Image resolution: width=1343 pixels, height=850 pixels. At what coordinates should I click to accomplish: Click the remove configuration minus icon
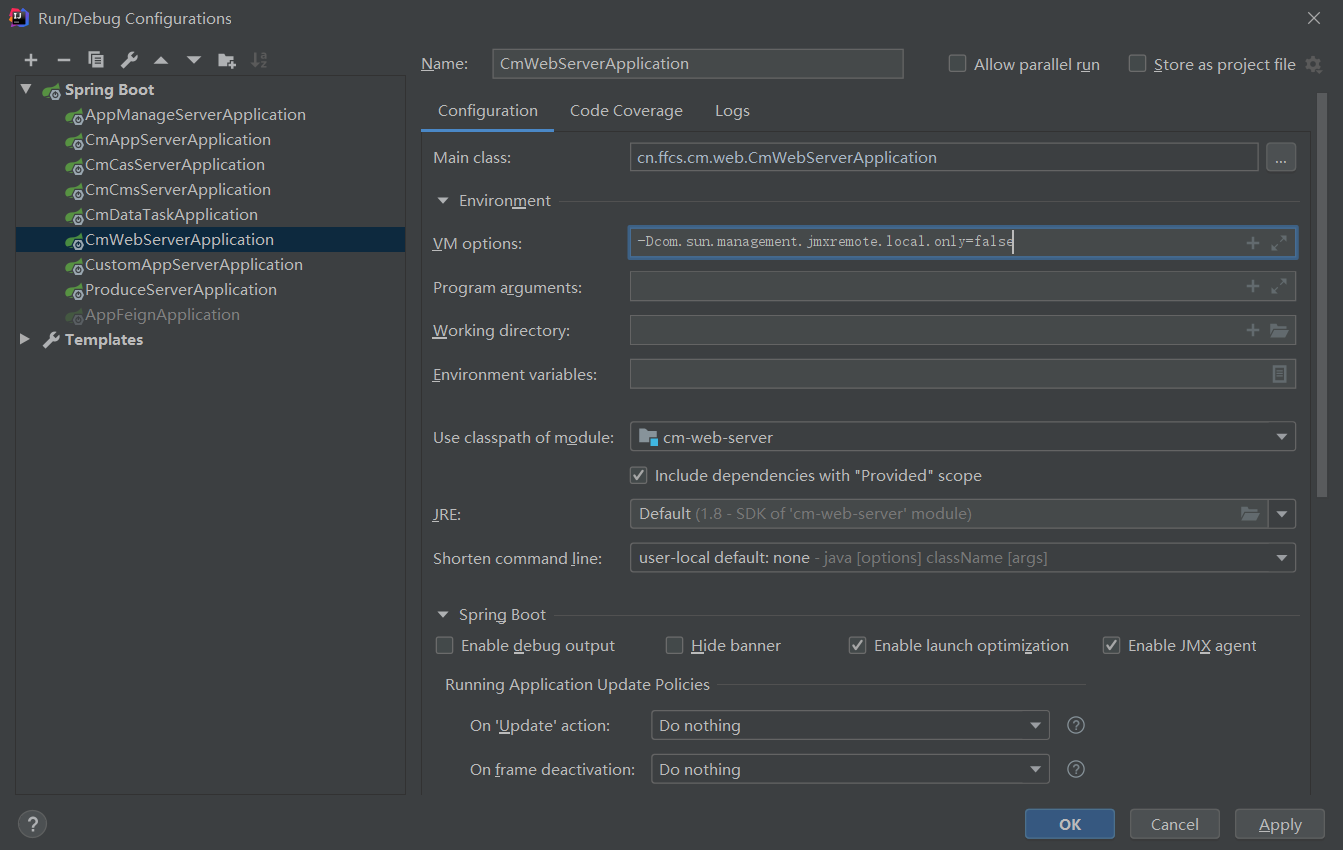63,60
